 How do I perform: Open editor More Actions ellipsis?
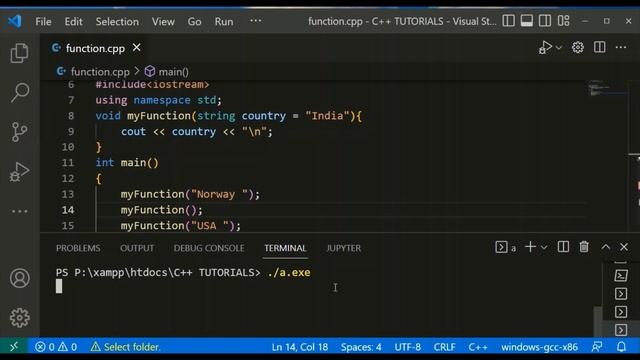[x=621, y=47]
